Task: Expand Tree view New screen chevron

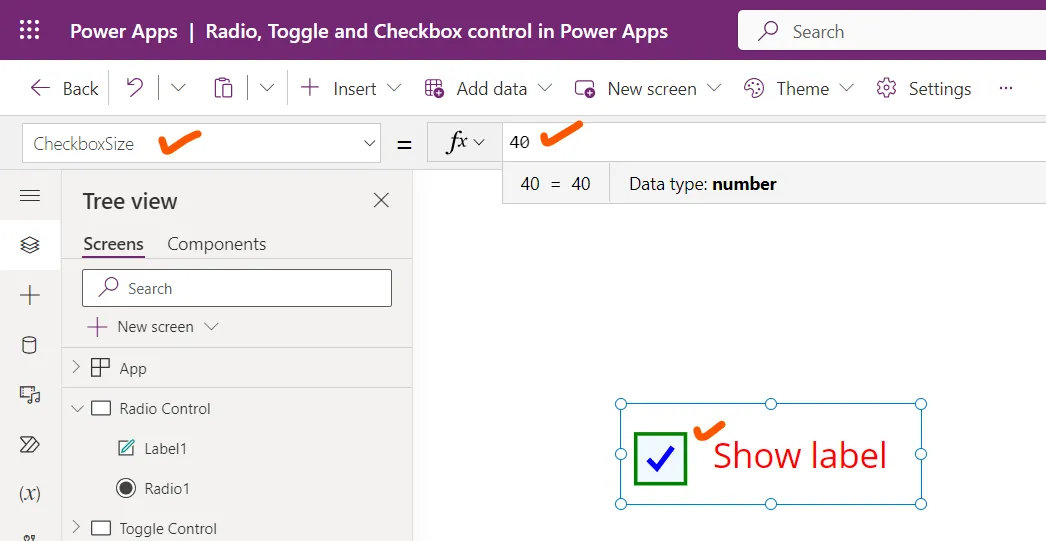Action: pos(211,327)
